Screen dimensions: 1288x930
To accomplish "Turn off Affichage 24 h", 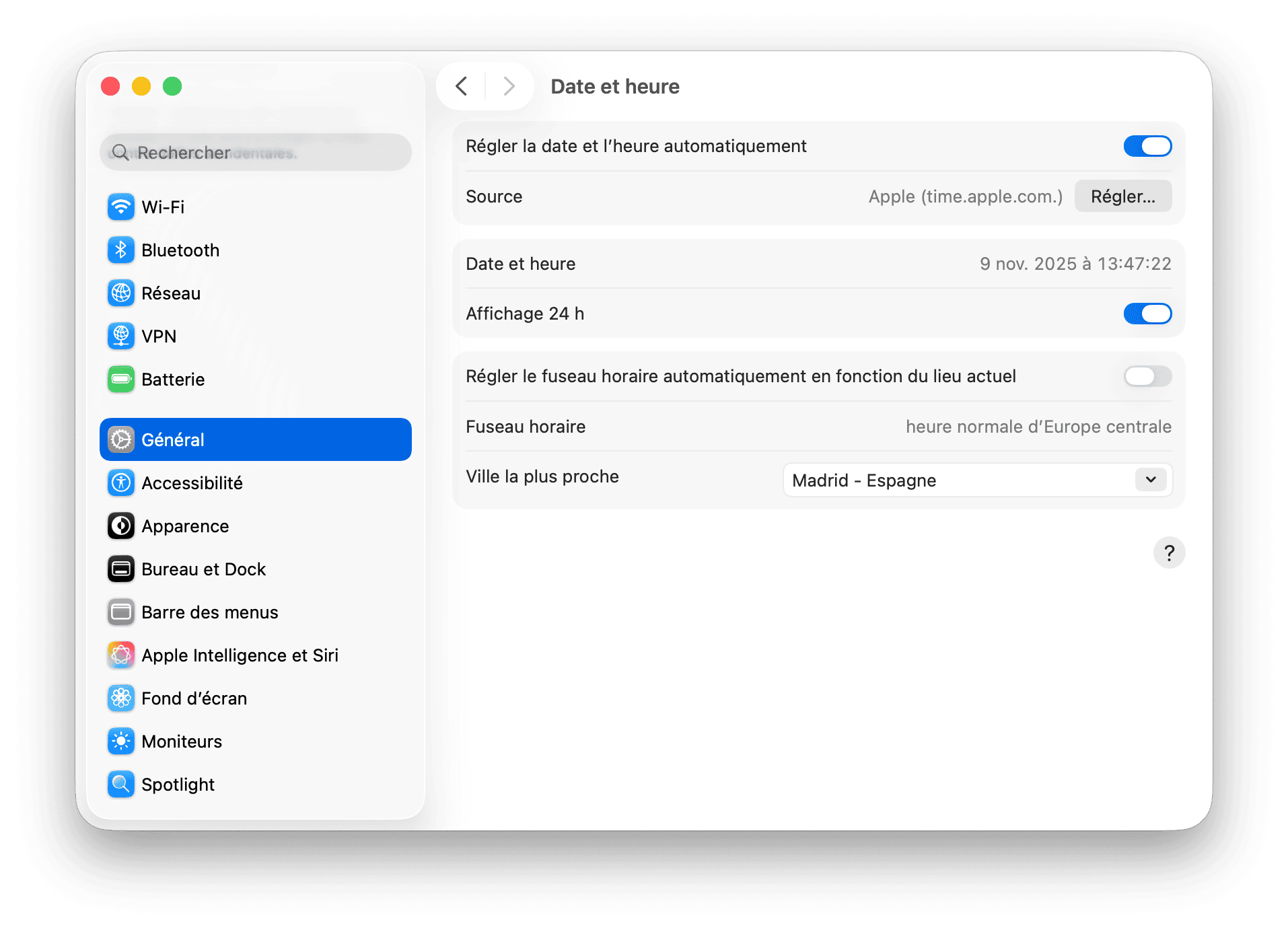I will [1147, 314].
